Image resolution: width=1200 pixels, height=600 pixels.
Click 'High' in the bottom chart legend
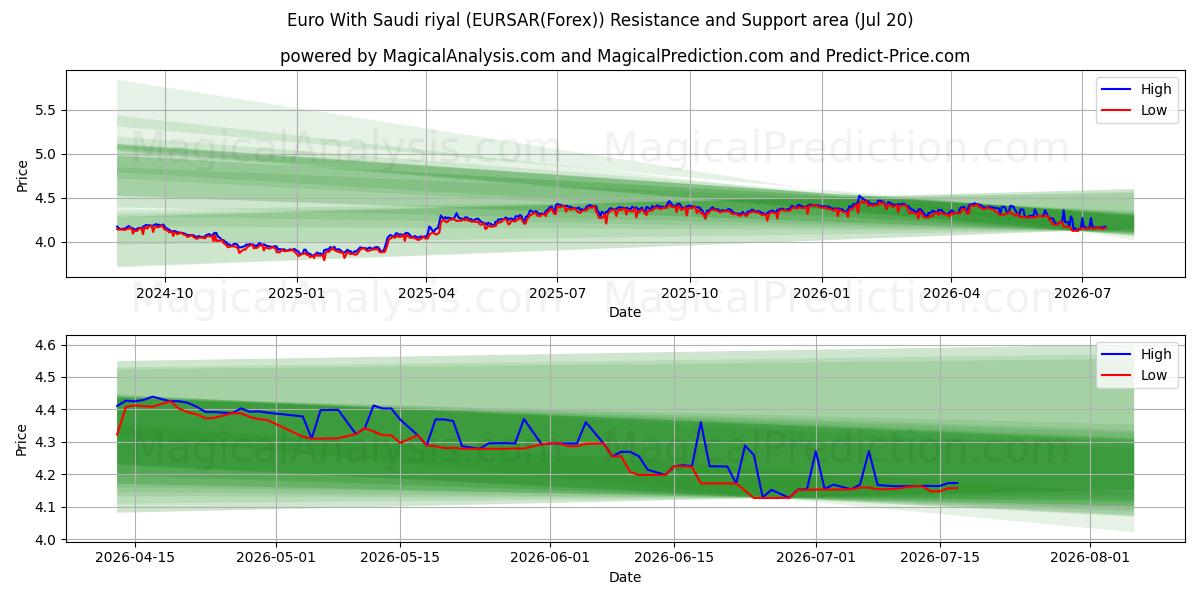pyautogui.click(x=1156, y=354)
